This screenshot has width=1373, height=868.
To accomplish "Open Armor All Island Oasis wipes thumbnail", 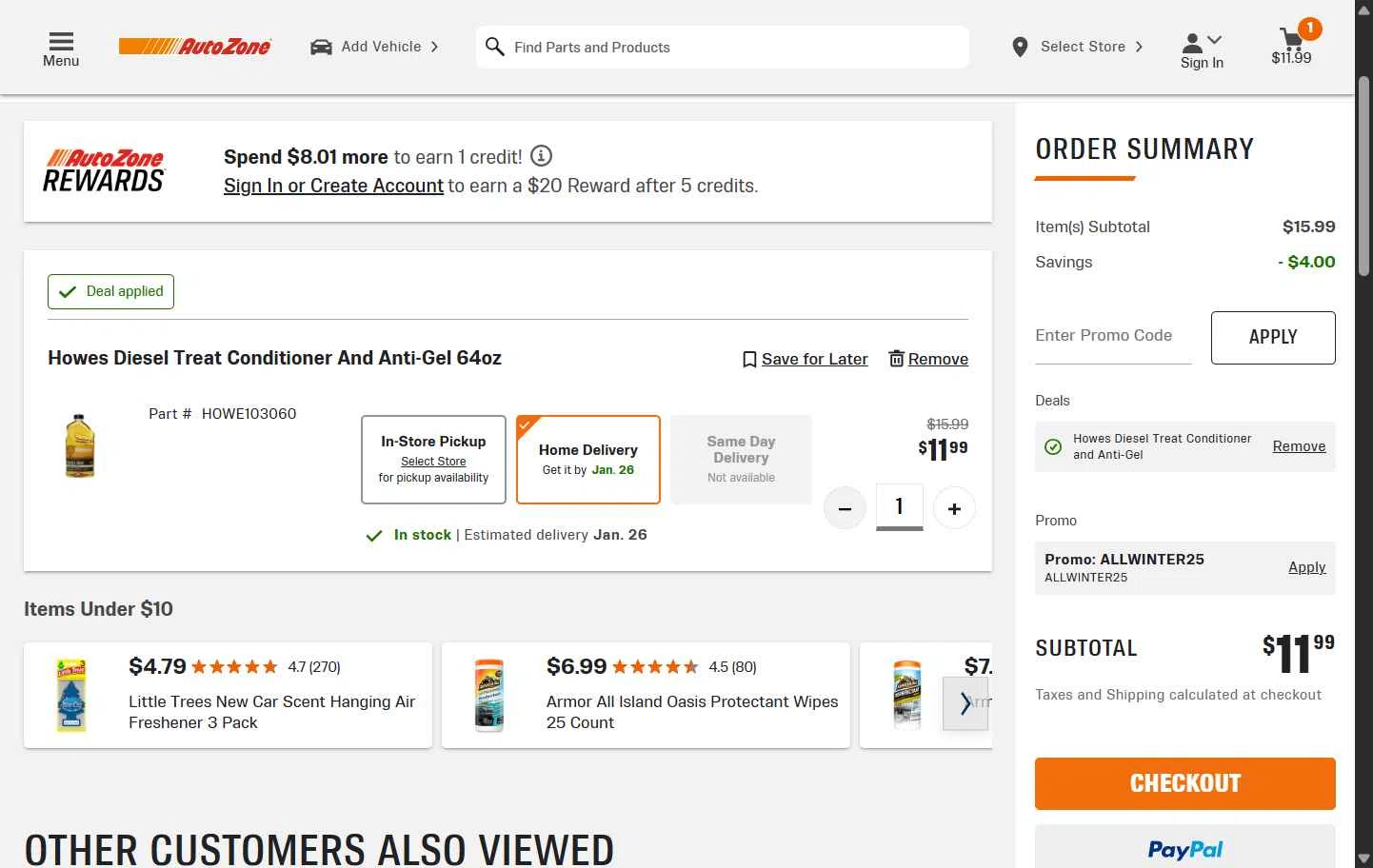I will pyautogui.click(x=488, y=695).
